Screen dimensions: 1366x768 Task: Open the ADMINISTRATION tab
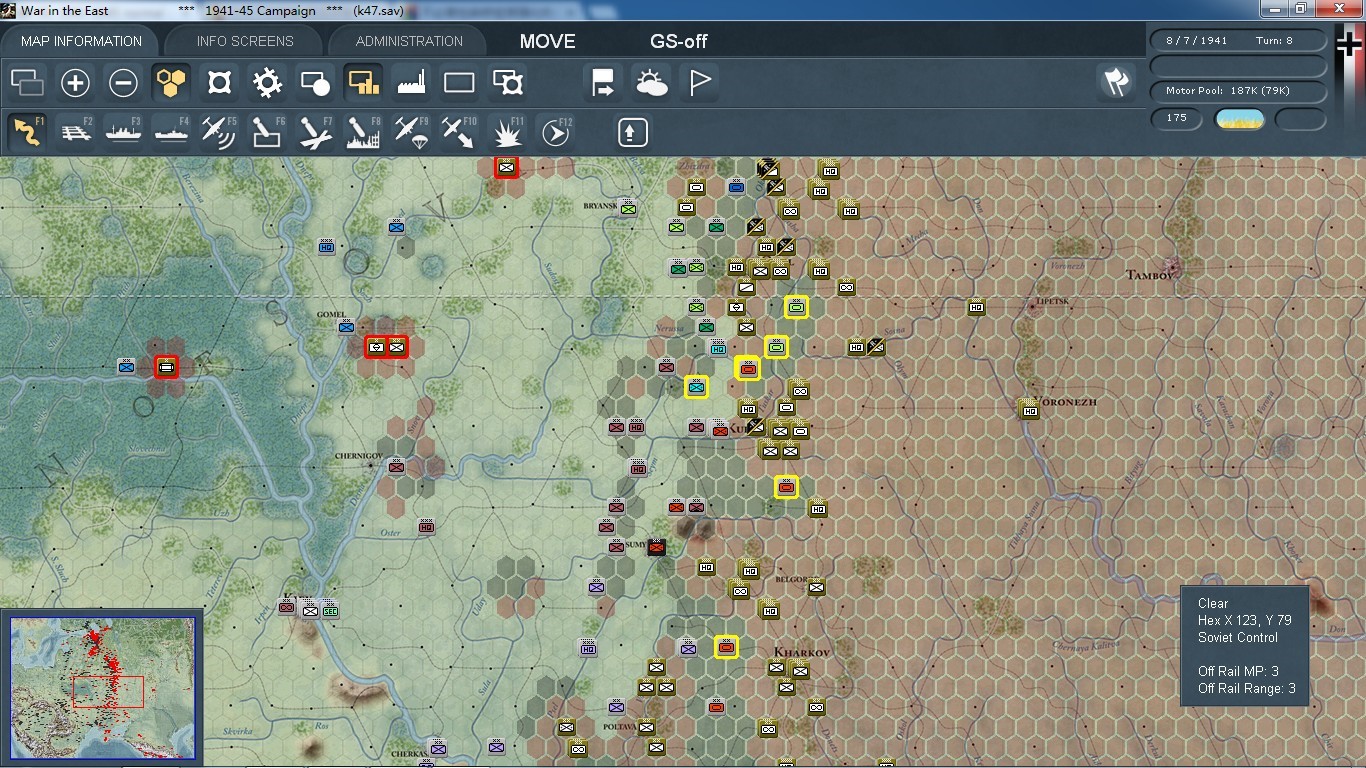click(x=409, y=41)
